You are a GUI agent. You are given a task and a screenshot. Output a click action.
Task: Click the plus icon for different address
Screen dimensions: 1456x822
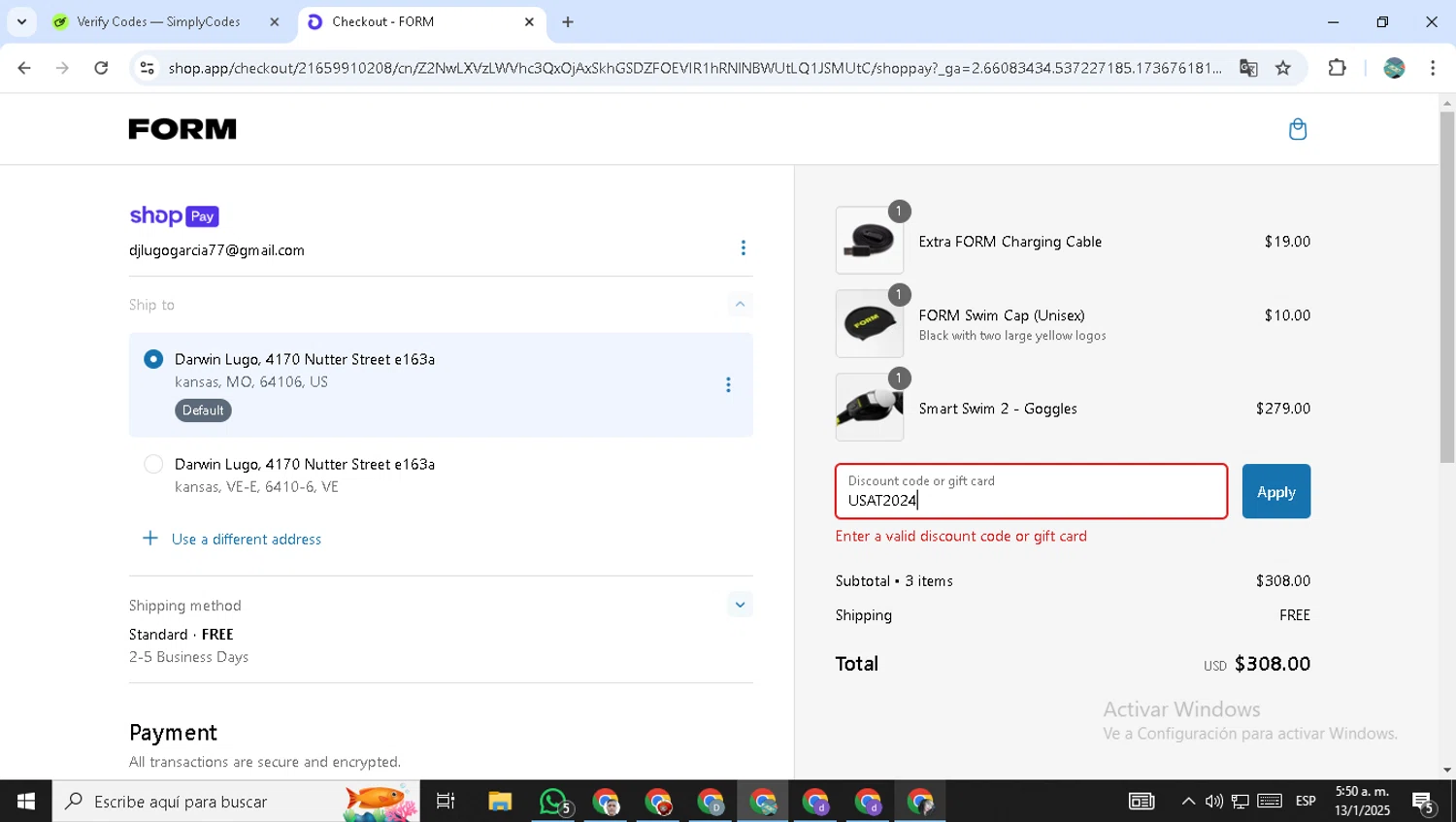click(x=150, y=539)
